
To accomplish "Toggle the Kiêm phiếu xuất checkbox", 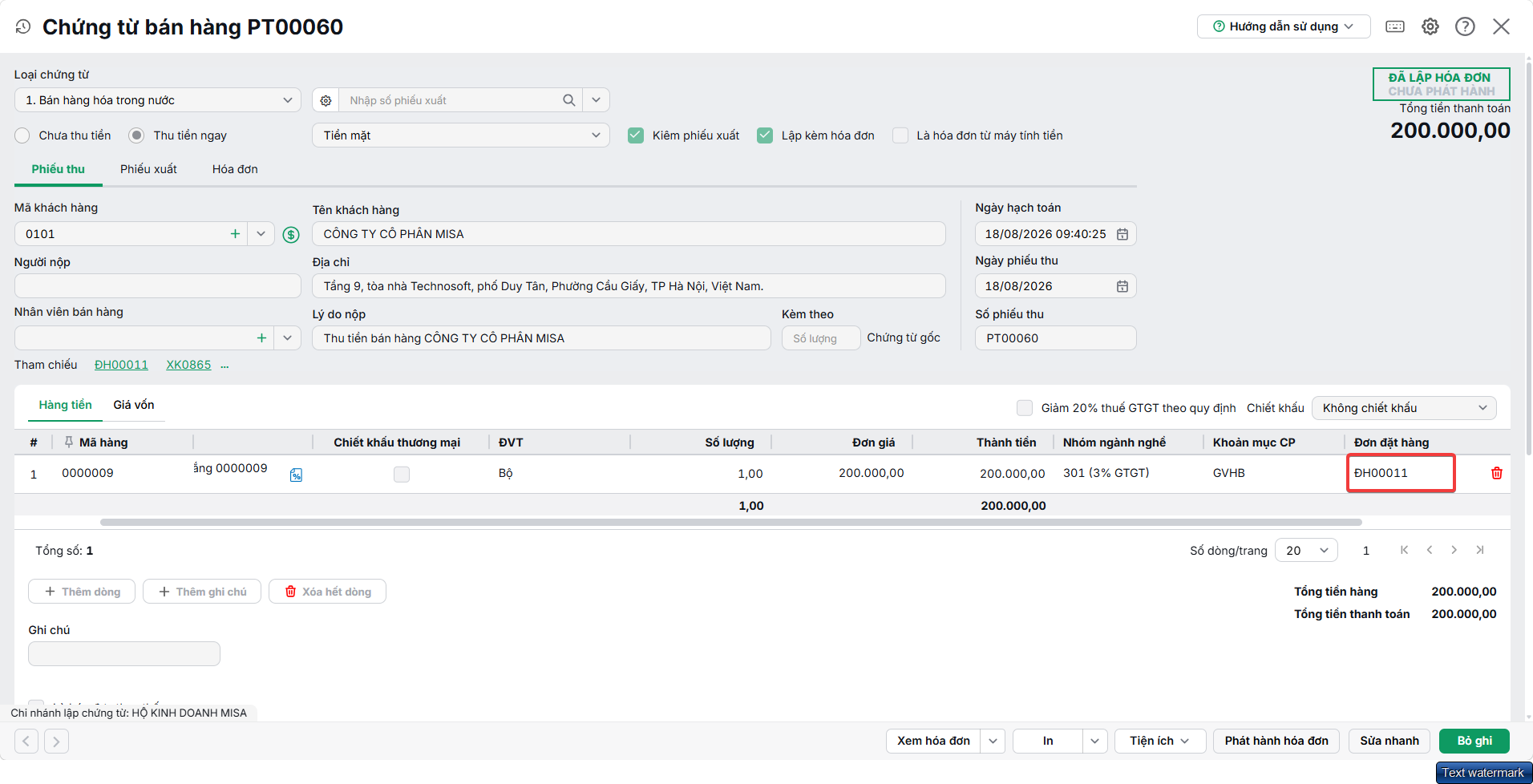I will (636, 135).
